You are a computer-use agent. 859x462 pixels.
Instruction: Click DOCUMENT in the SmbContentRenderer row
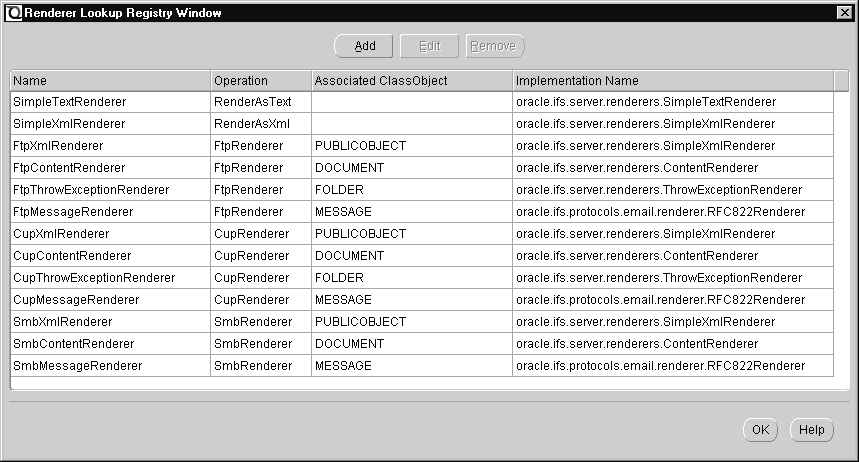(x=412, y=344)
